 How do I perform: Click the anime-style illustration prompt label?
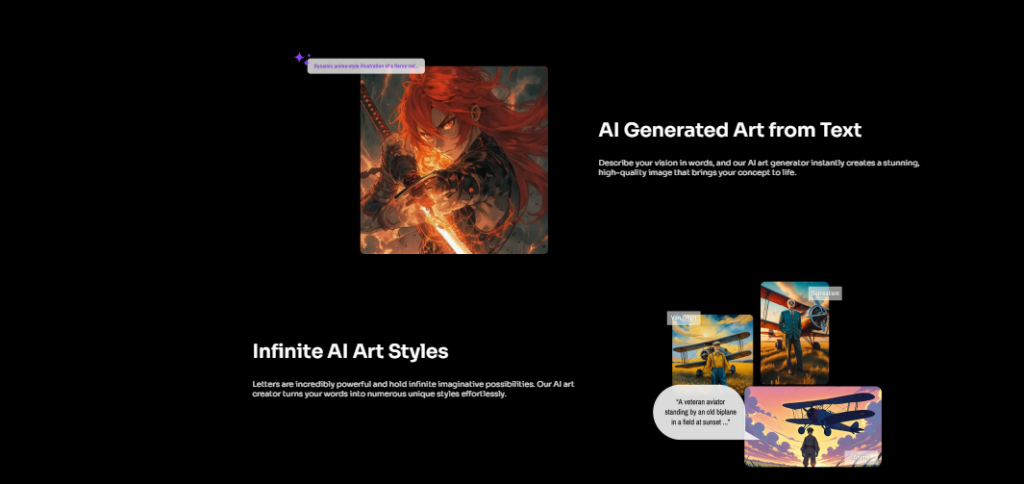coord(366,66)
